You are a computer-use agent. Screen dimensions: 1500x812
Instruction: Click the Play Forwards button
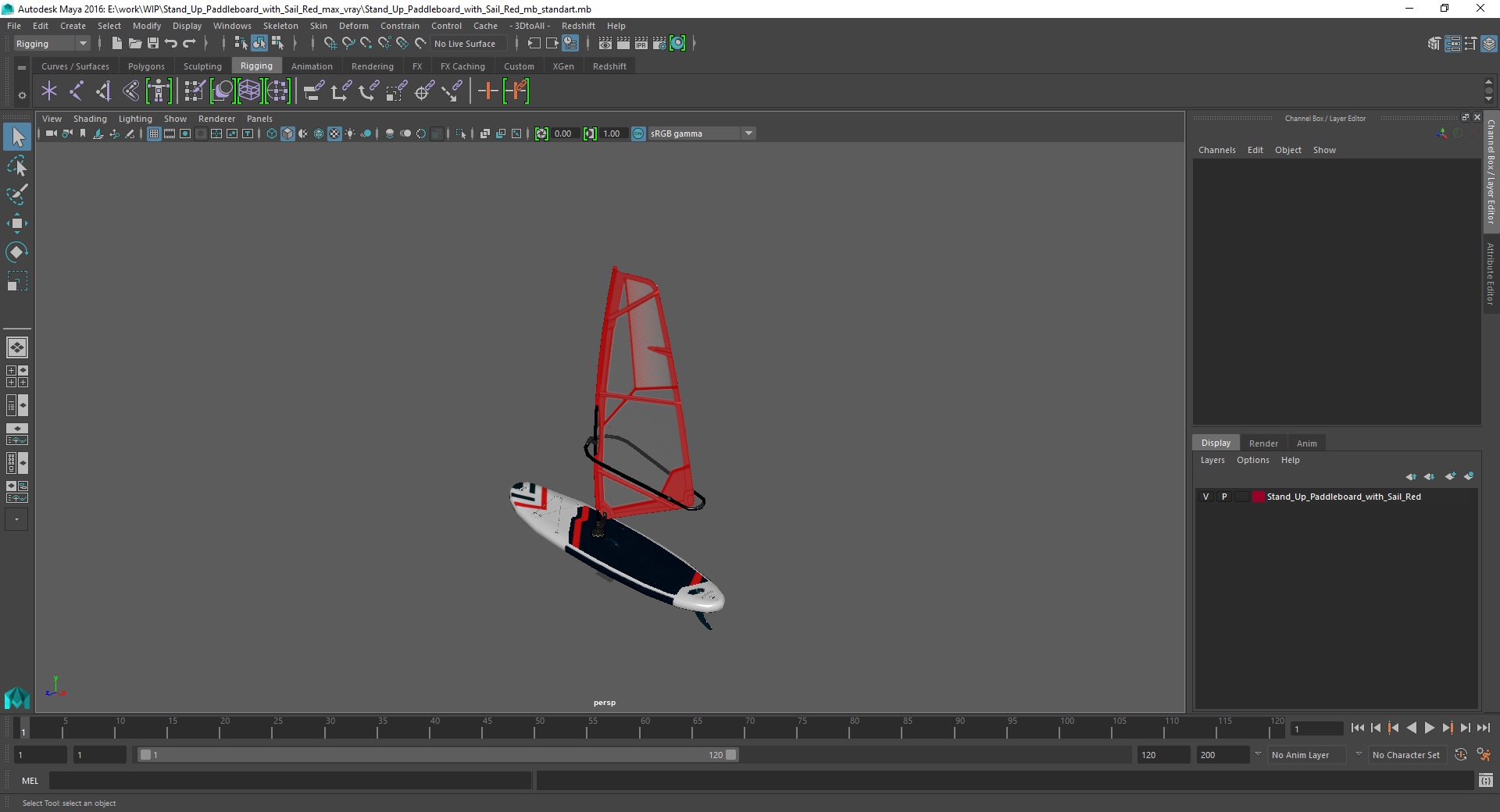pyautogui.click(x=1429, y=728)
